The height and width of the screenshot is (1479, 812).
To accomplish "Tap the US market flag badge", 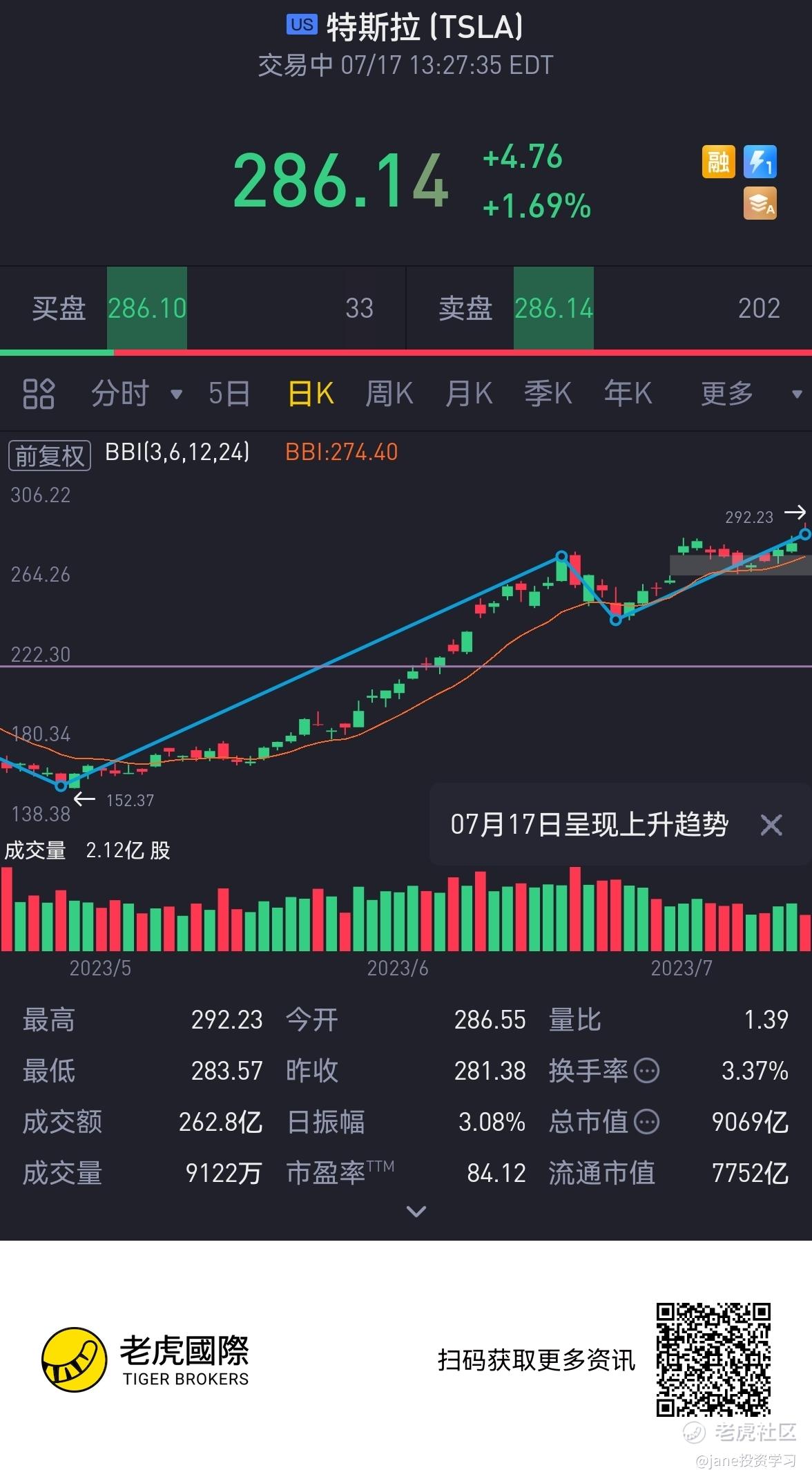I will pos(302,25).
